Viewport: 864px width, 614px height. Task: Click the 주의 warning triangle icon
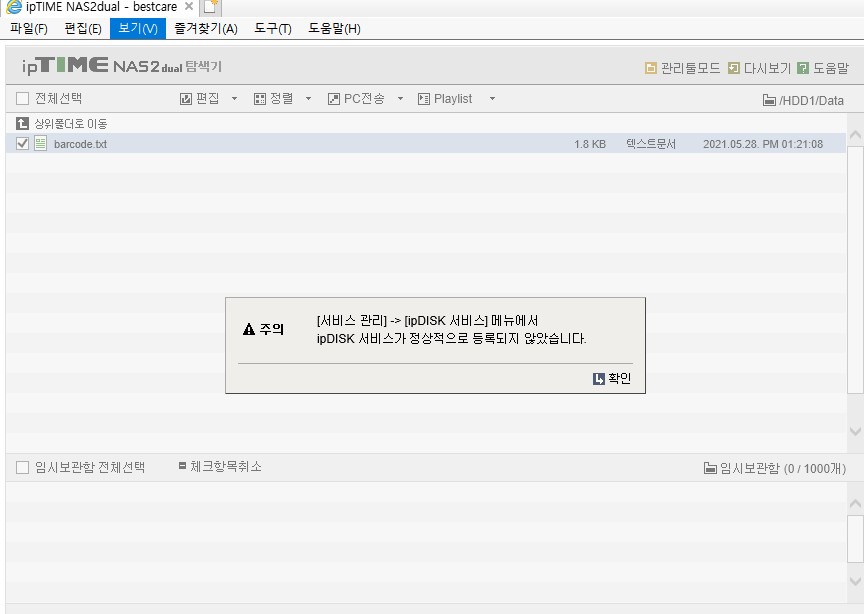(249, 330)
